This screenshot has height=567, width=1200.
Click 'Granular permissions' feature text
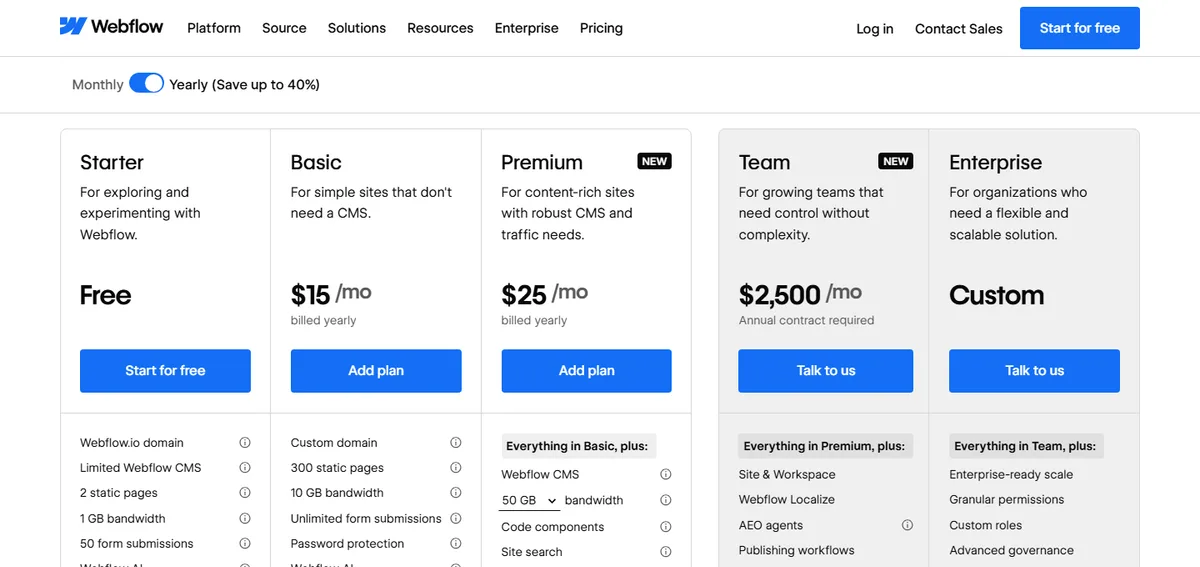click(1007, 499)
